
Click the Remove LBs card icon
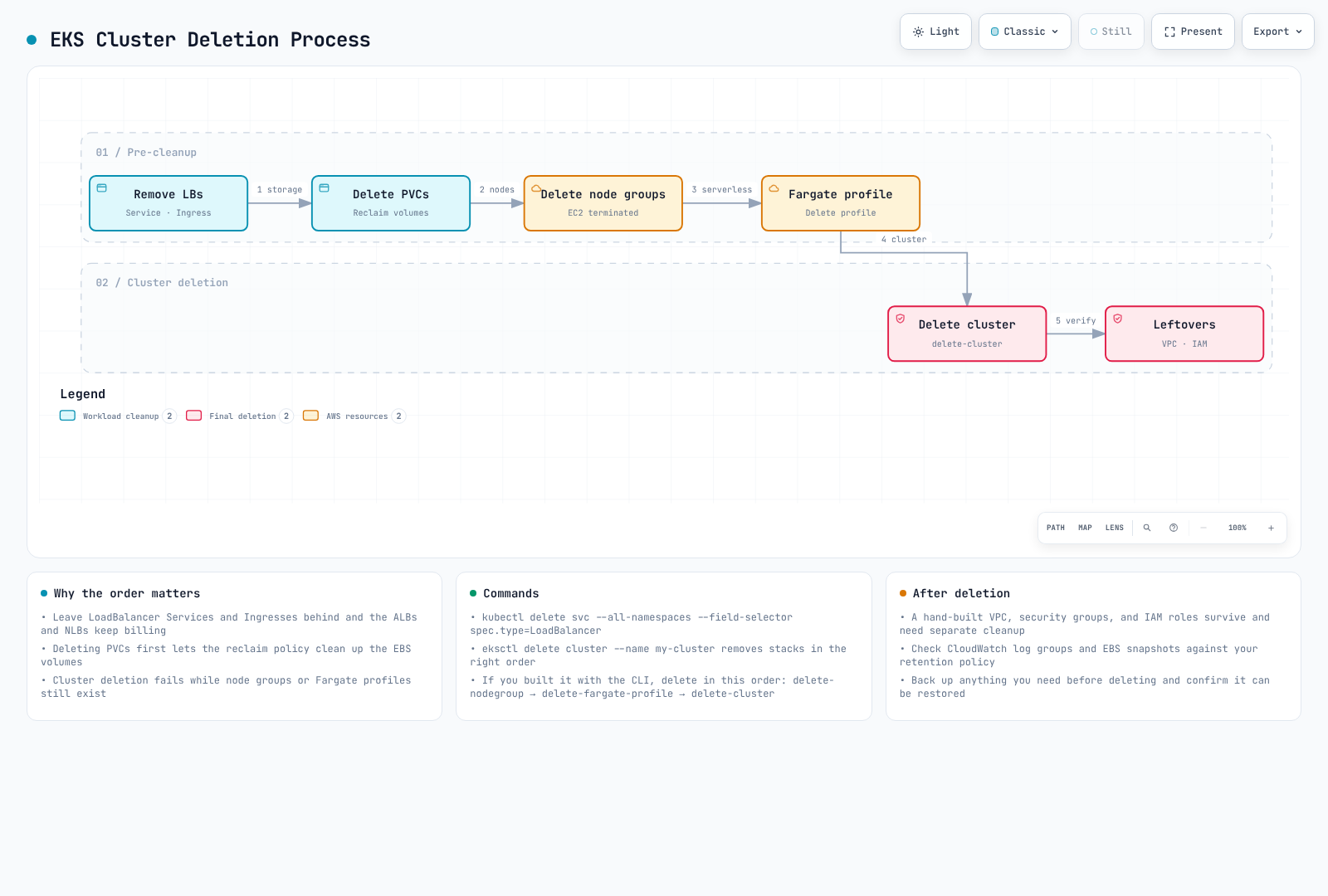click(x=102, y=188)
